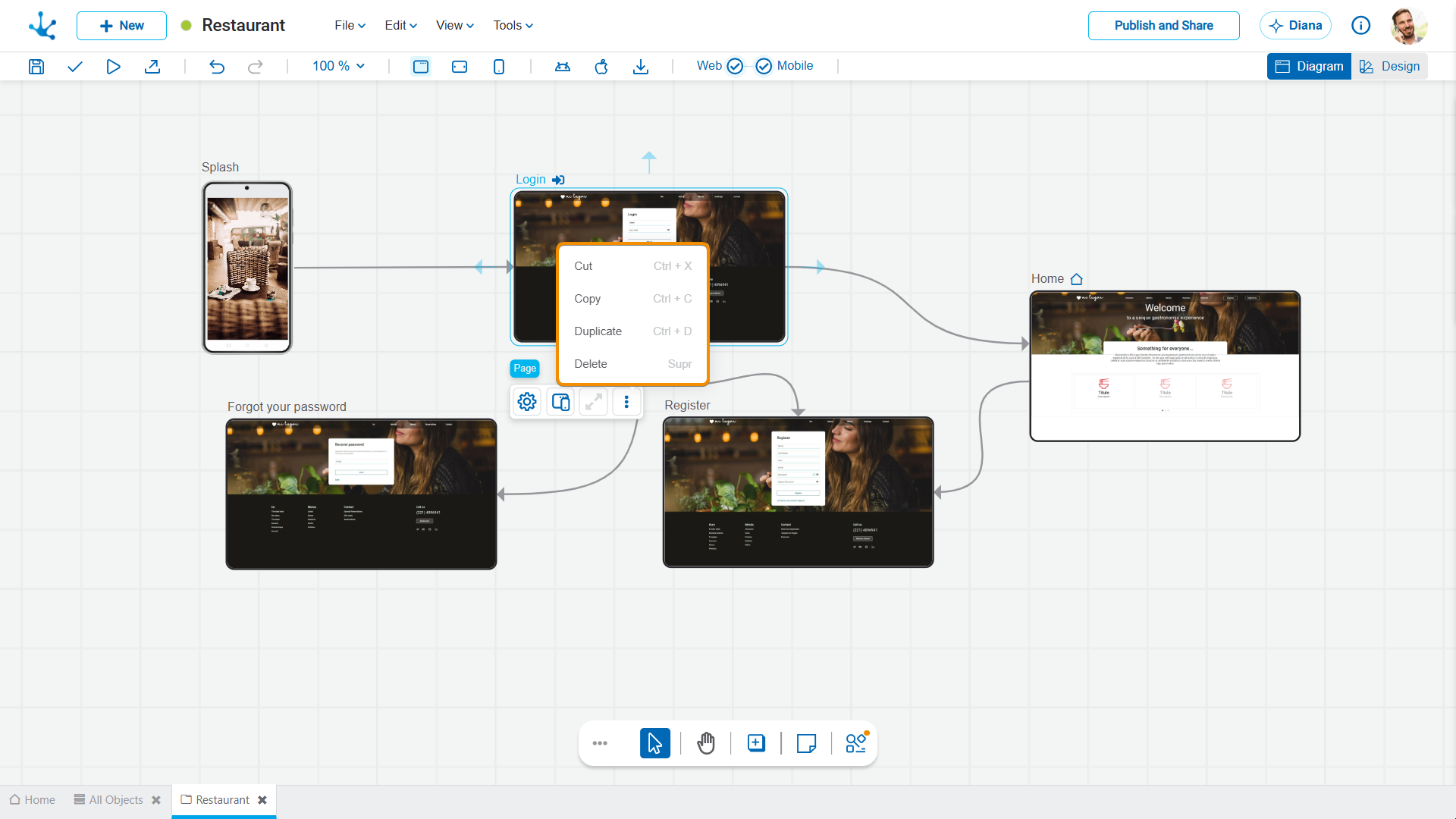Viewport: 1456px width, 819px height.
Task: Run the project with play icon
Action: [113, 67]
